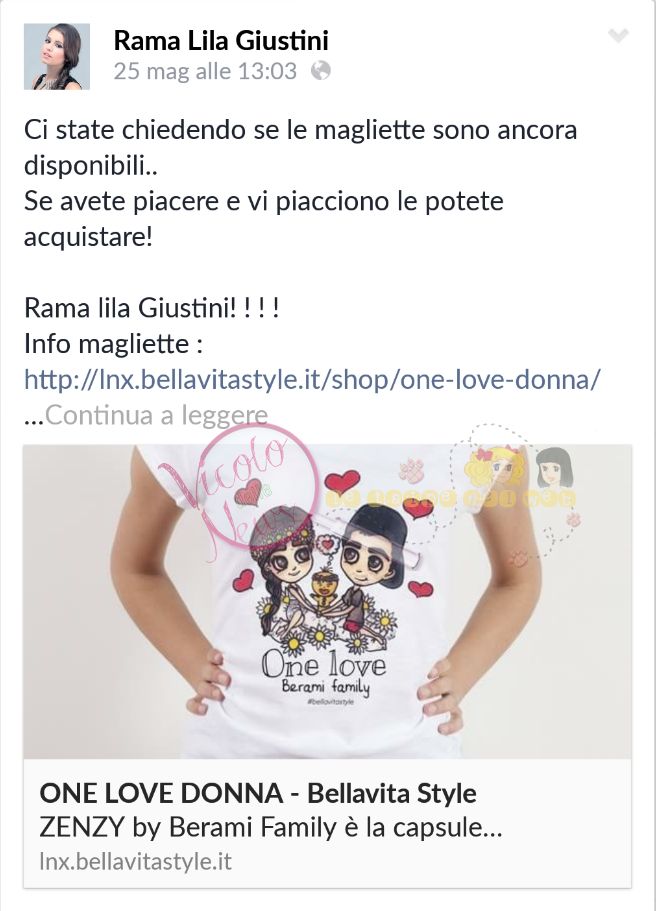The height and width of the screenshot is (911, 656).
Task: Expand post with Continua a leggere
Action: point(156,415)
